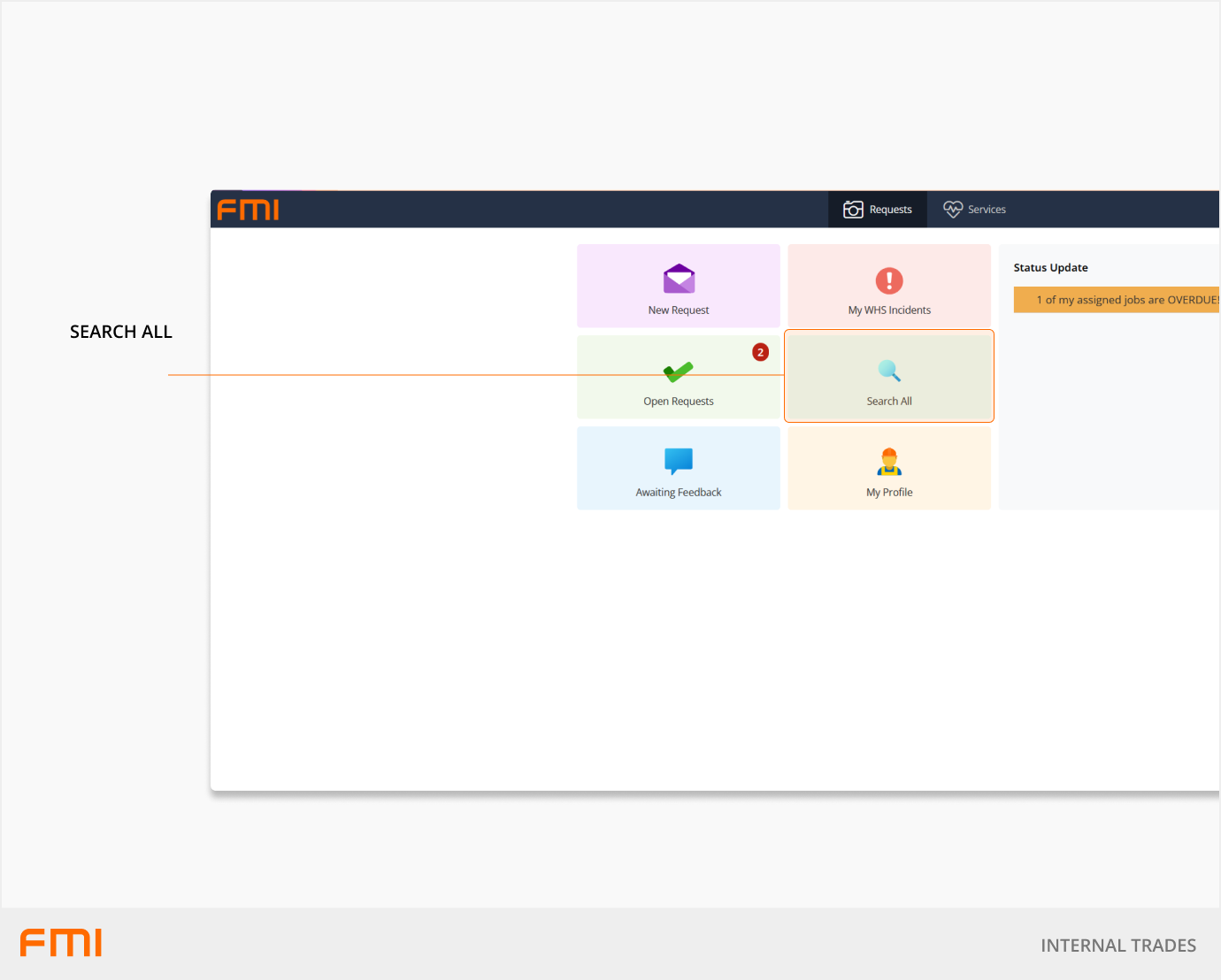The image size is (1221, 980).
Task: Select the "Open Requests" text label
Action: 679,402
